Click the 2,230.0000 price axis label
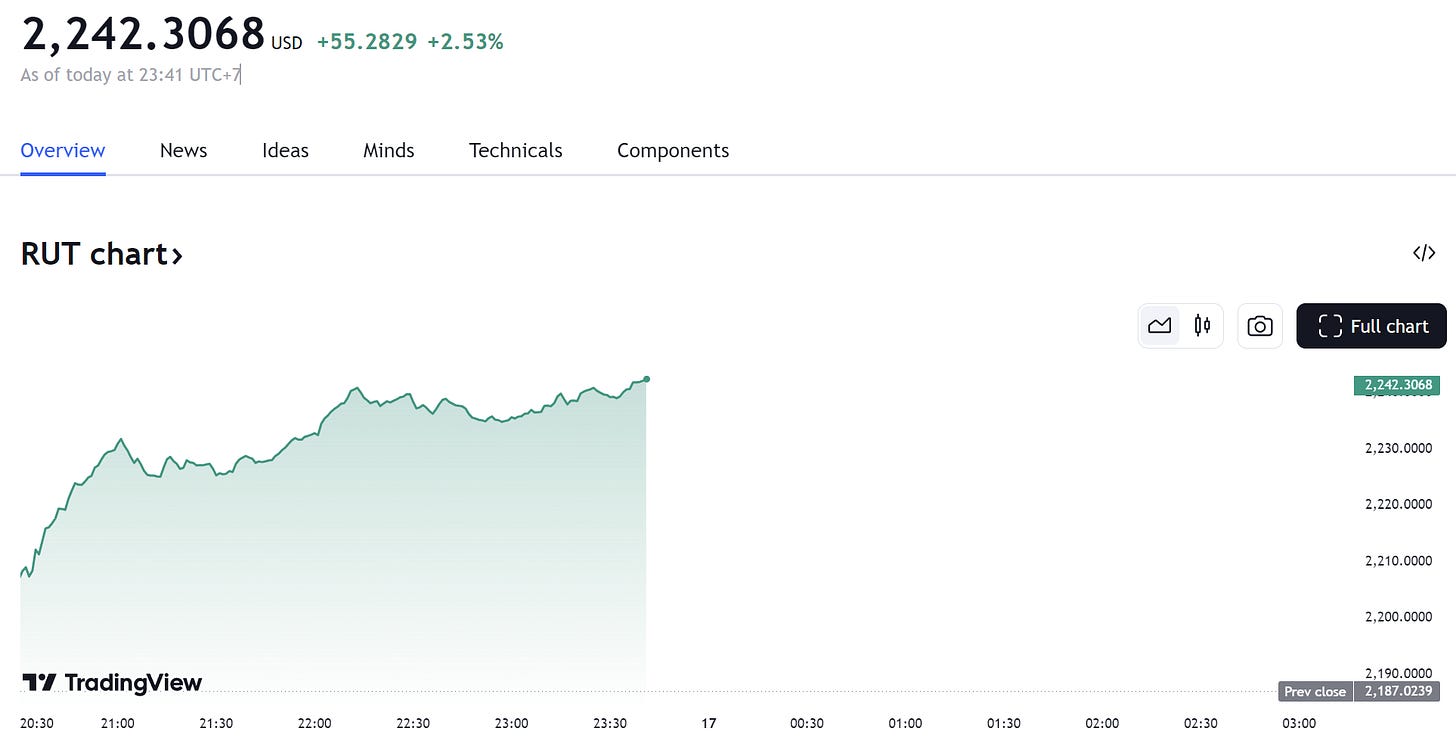Viewport: 1456px width, 744px height. click(1398, 448)
